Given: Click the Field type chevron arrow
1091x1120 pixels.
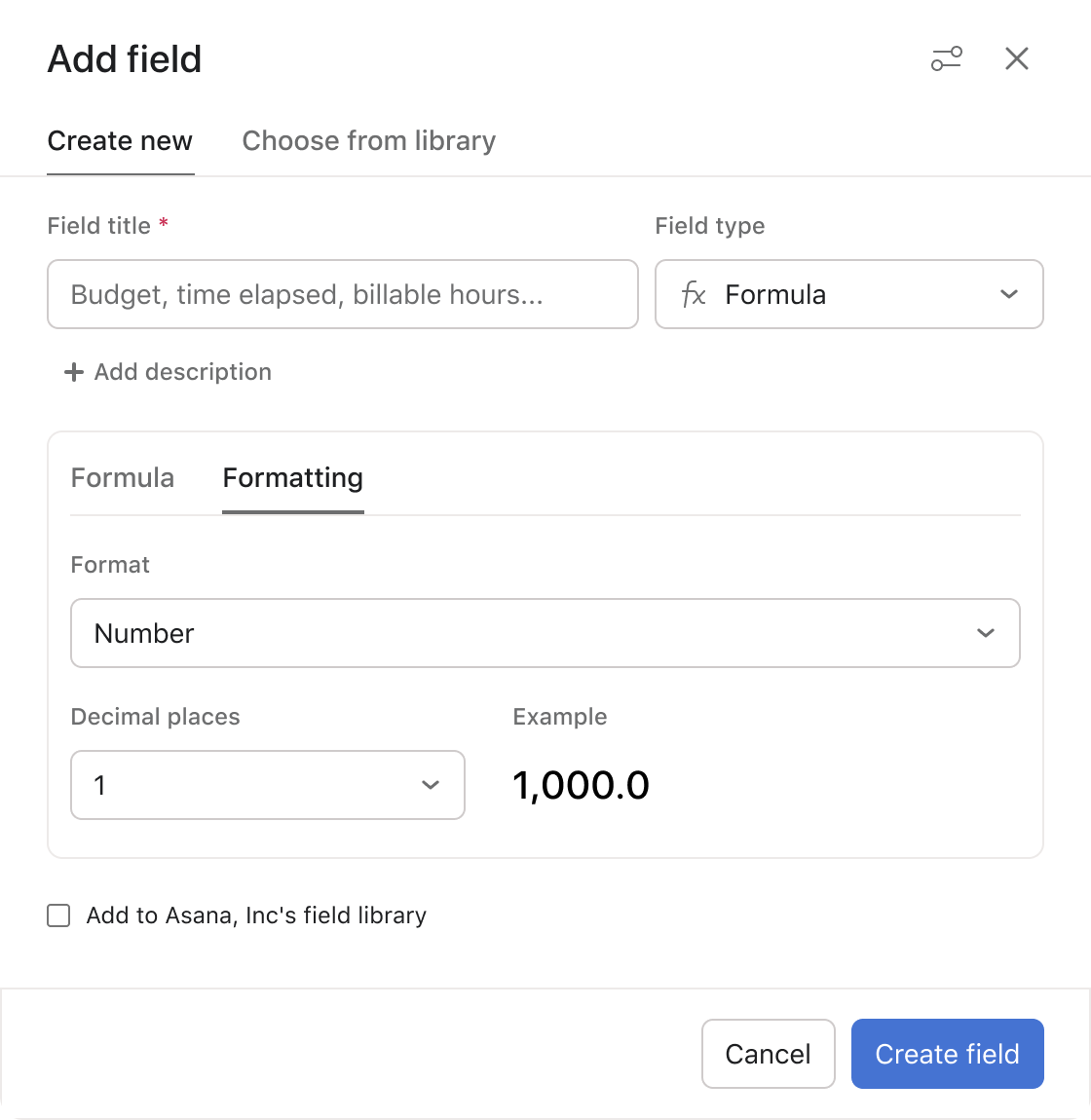Looking at the screenshot, I should coord(1008,294).
